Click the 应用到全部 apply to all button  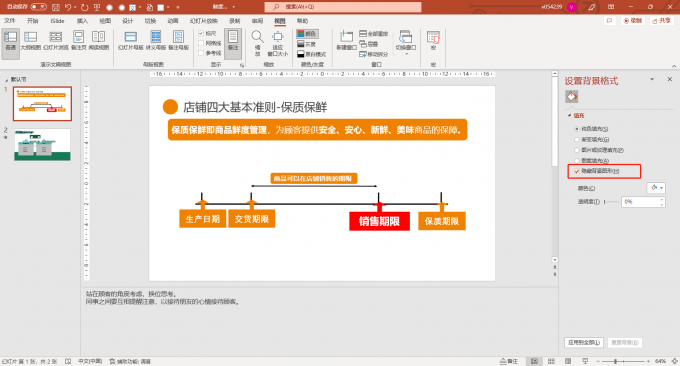click(584, 342)
